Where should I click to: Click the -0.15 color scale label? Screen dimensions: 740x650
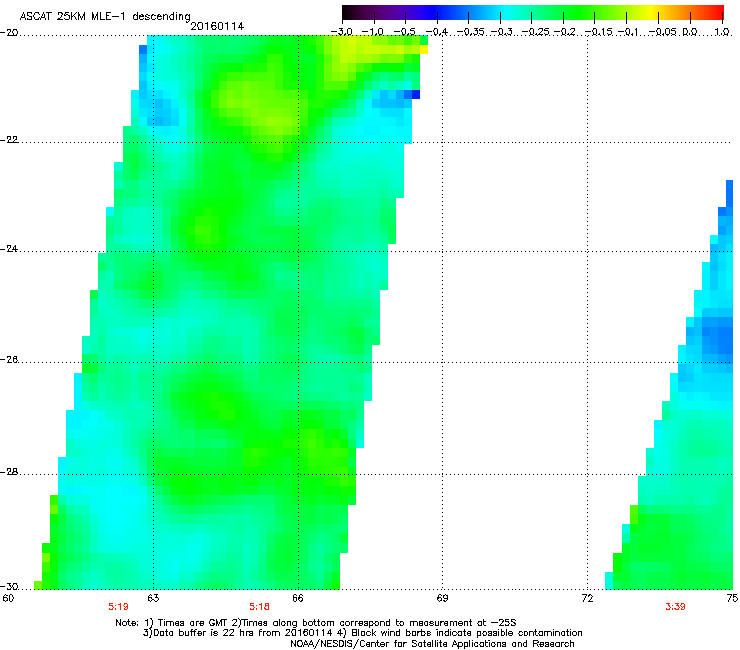pos(599,32)
